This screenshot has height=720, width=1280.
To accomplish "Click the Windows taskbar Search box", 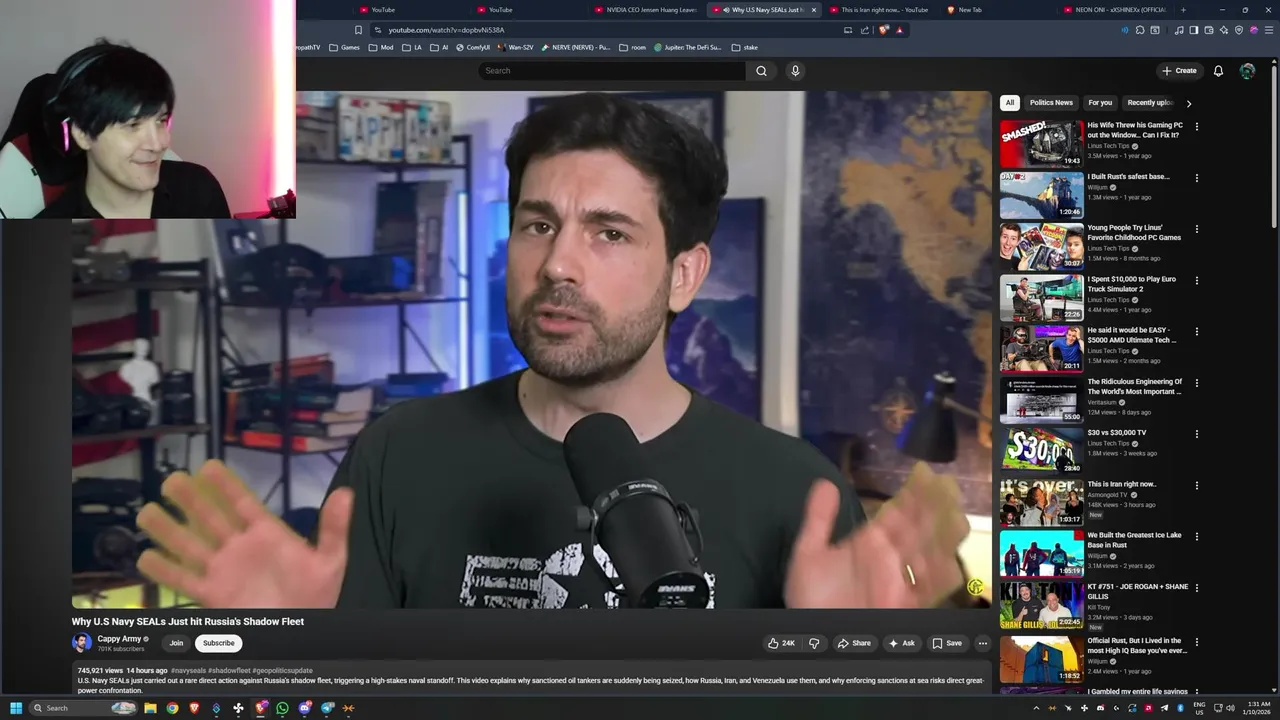I will pos(82,708).
